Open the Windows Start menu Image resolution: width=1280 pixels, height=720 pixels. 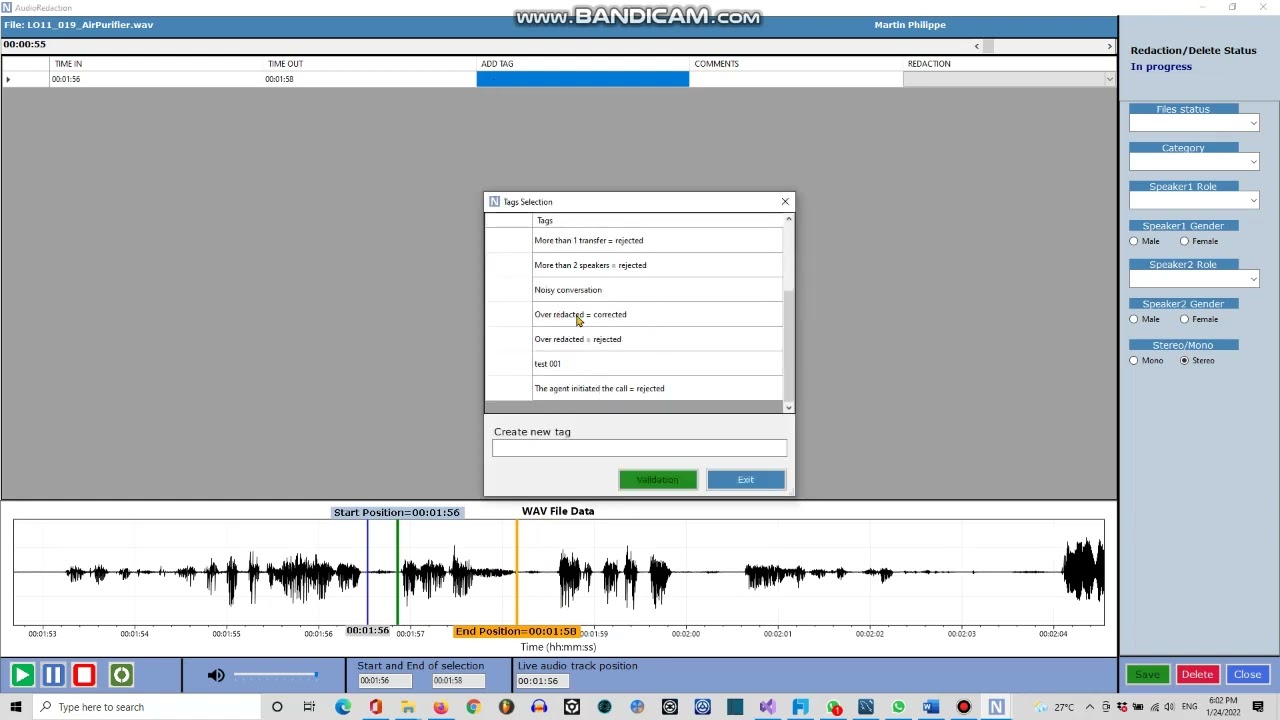15,707
